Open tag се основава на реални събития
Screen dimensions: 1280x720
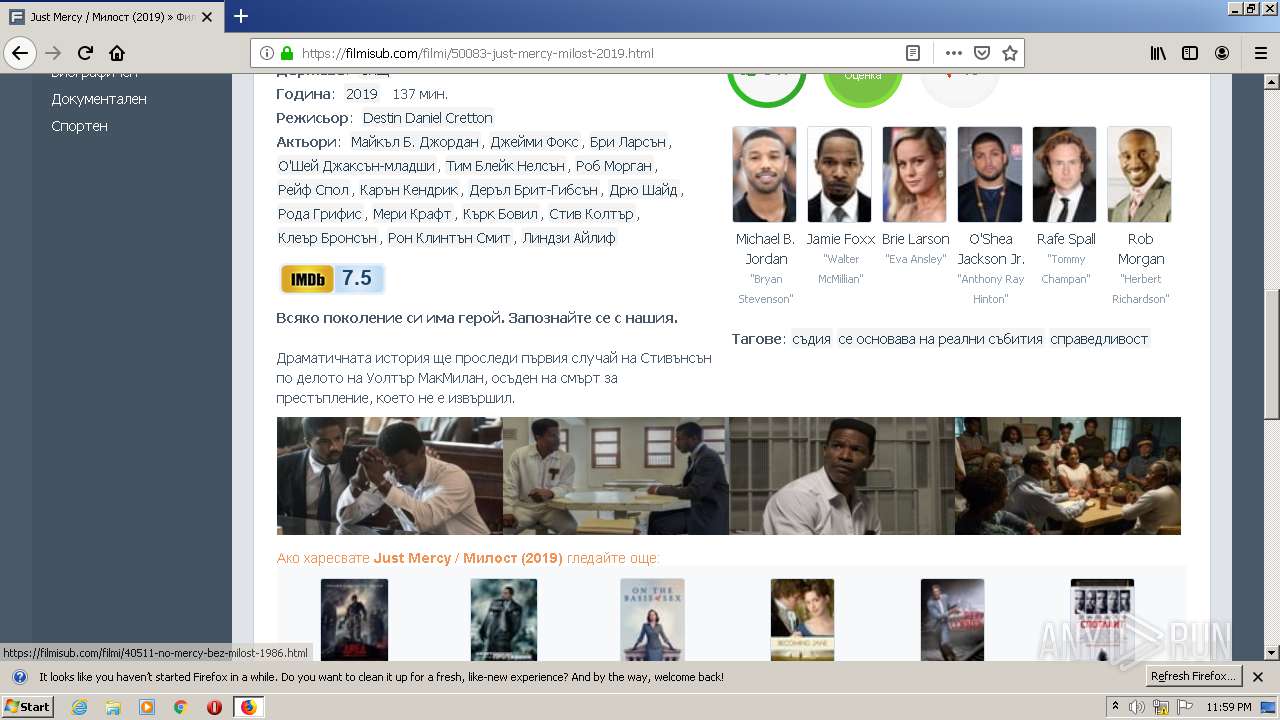tap(940, 339)
